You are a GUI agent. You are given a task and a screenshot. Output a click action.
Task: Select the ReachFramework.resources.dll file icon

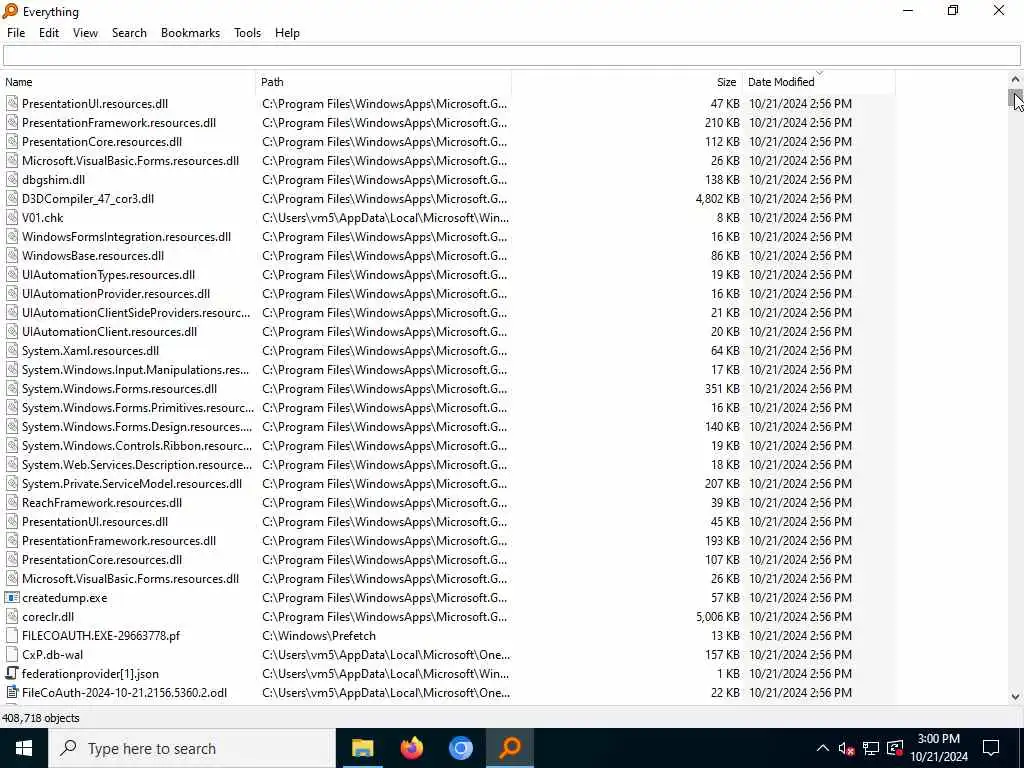[x=12, y=503]
